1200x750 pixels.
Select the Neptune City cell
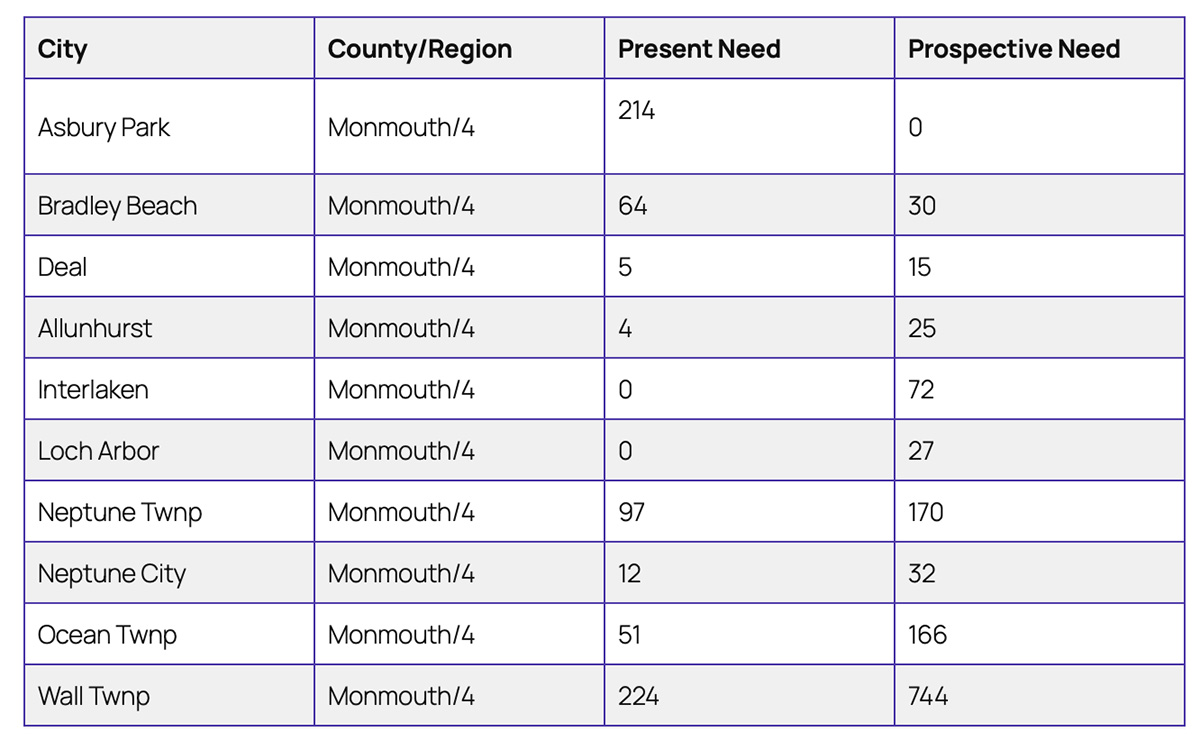coord(112,574)
